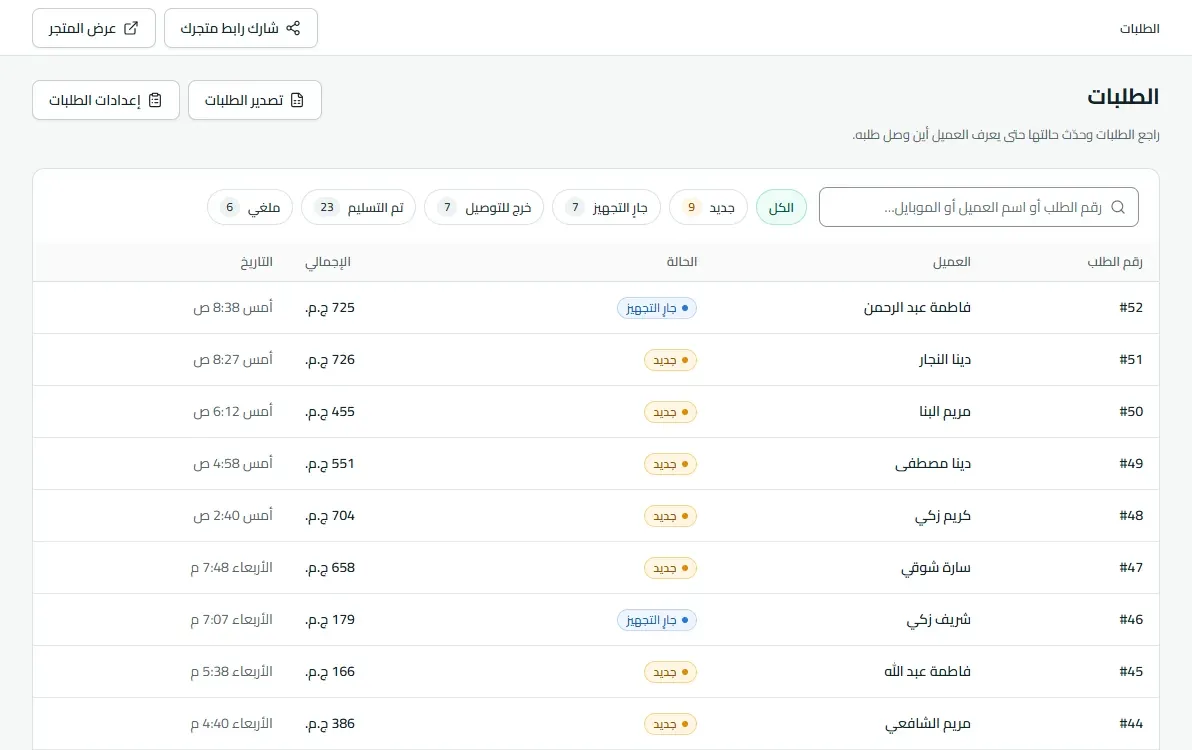
Task: Open order #44
Action: [1131, 724]
